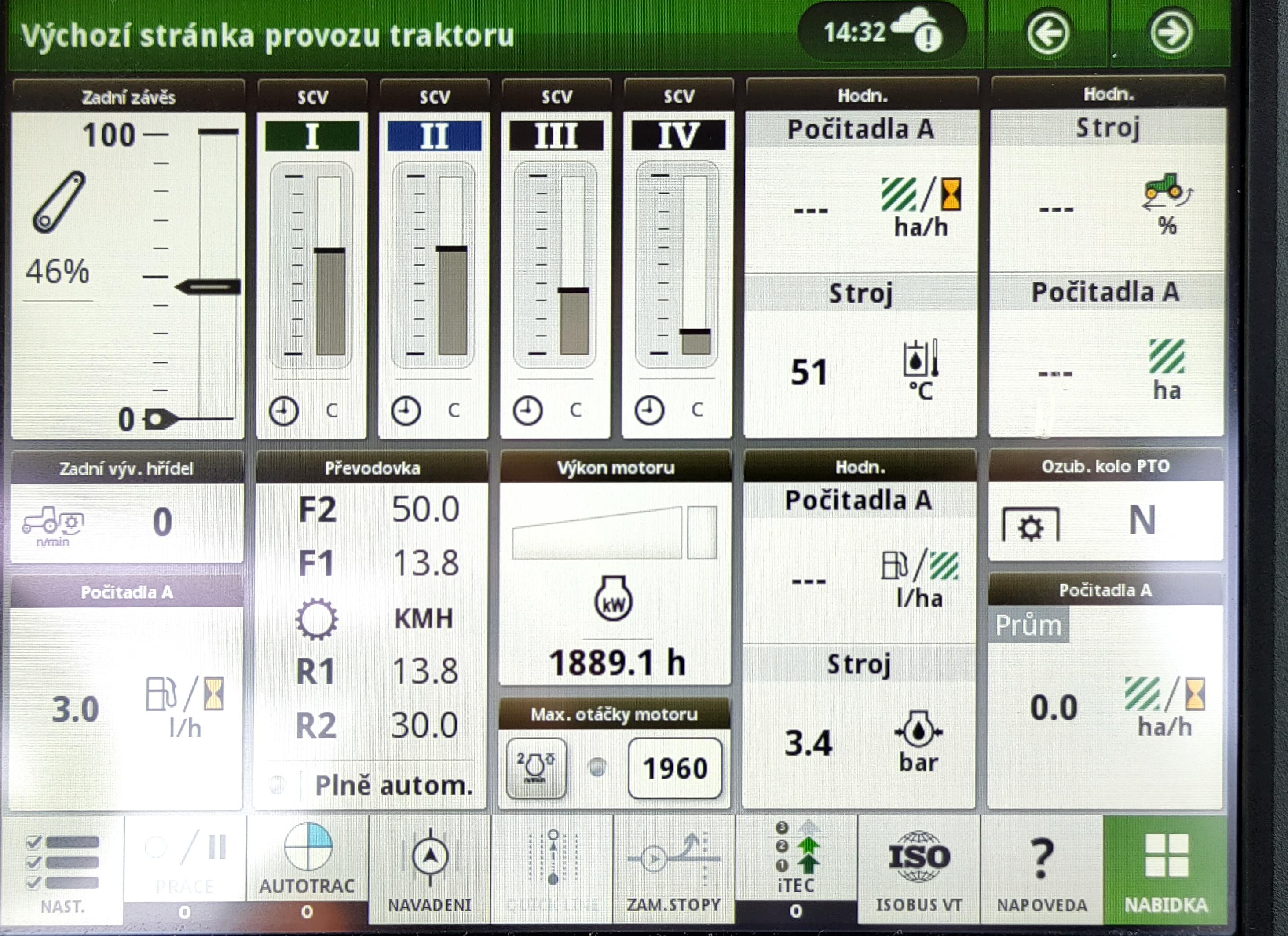Screen dimensions: 1288x936
Task: Open the Převodovka transmission panel header
Action: [372, 468]
